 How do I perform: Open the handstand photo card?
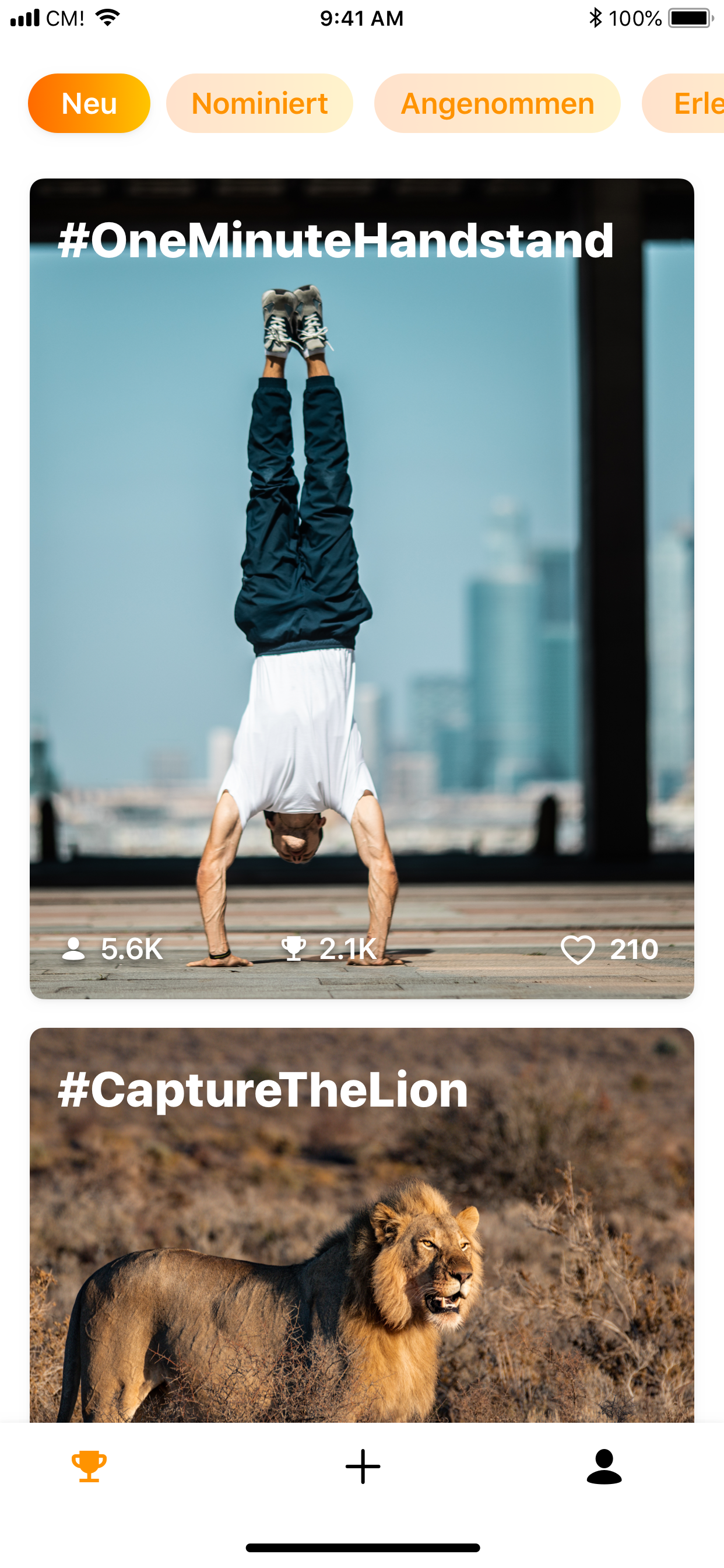click(362, 589)
